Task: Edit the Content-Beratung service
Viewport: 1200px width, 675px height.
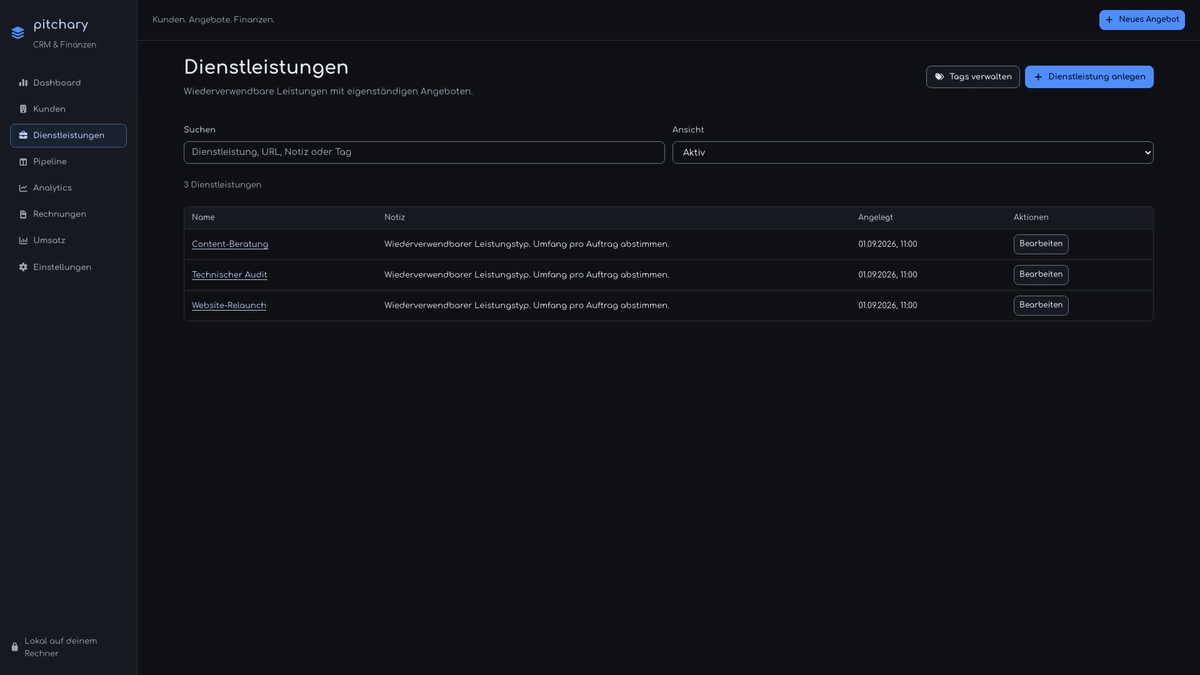Action: 1041,244
